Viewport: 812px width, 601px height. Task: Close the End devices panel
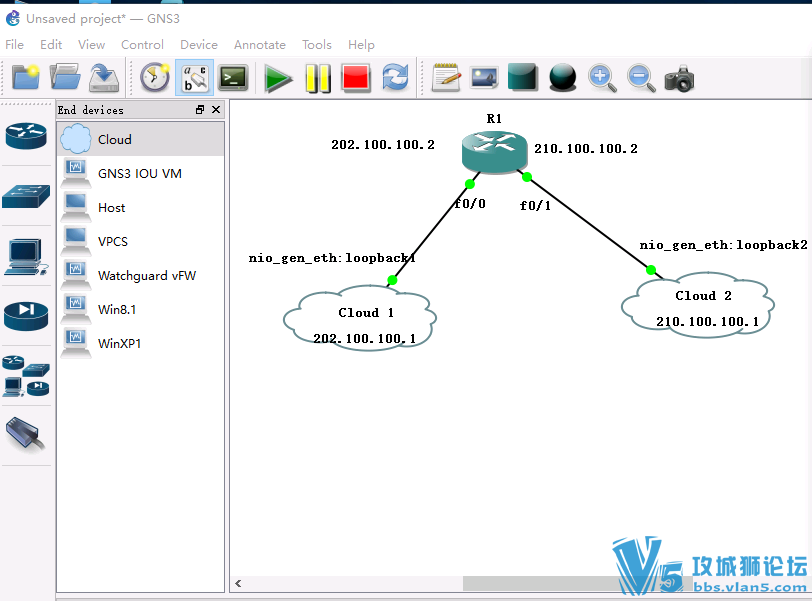(216, 110)
